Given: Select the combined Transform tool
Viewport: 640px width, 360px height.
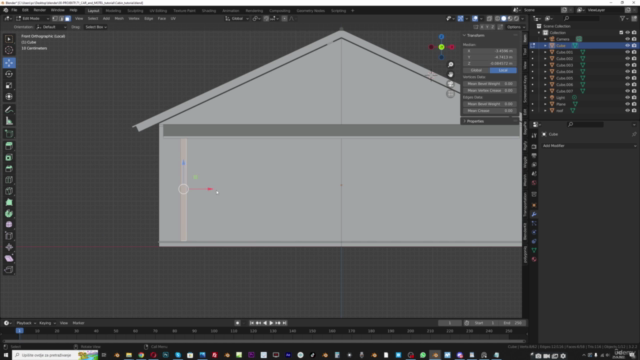Looking at the screenshot, I should [9, 97].
